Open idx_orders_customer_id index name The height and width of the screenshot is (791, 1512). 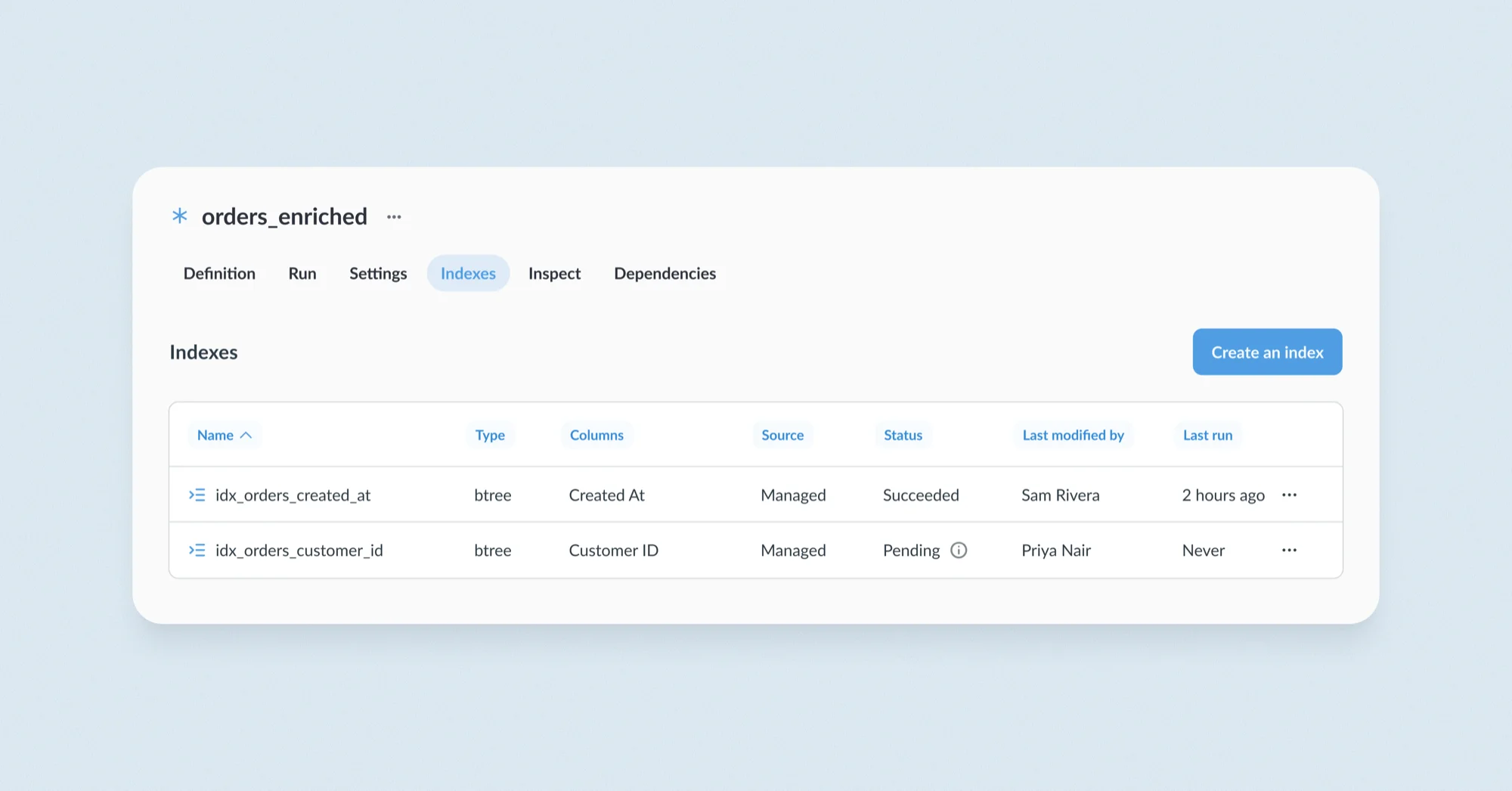point(299,550)
